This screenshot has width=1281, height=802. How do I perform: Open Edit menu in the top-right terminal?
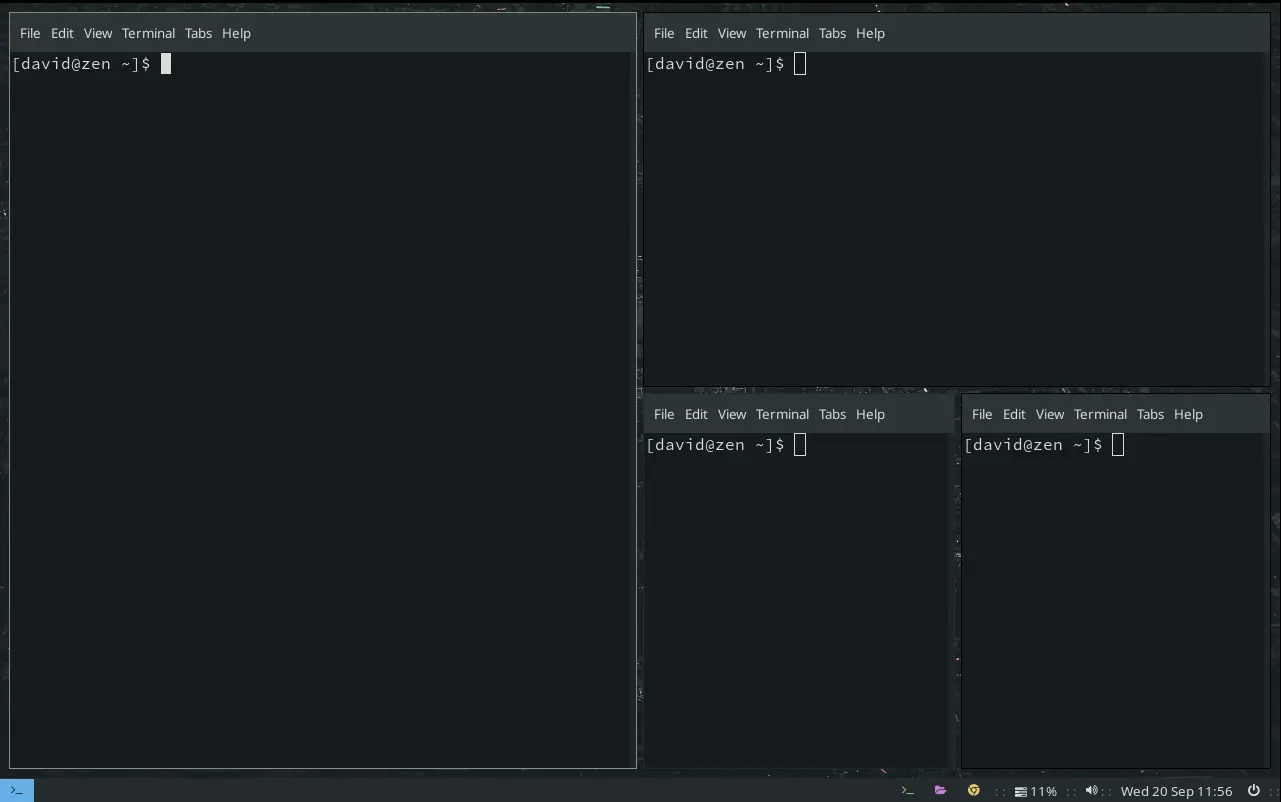pyautogui.click(x=696, y=33)
